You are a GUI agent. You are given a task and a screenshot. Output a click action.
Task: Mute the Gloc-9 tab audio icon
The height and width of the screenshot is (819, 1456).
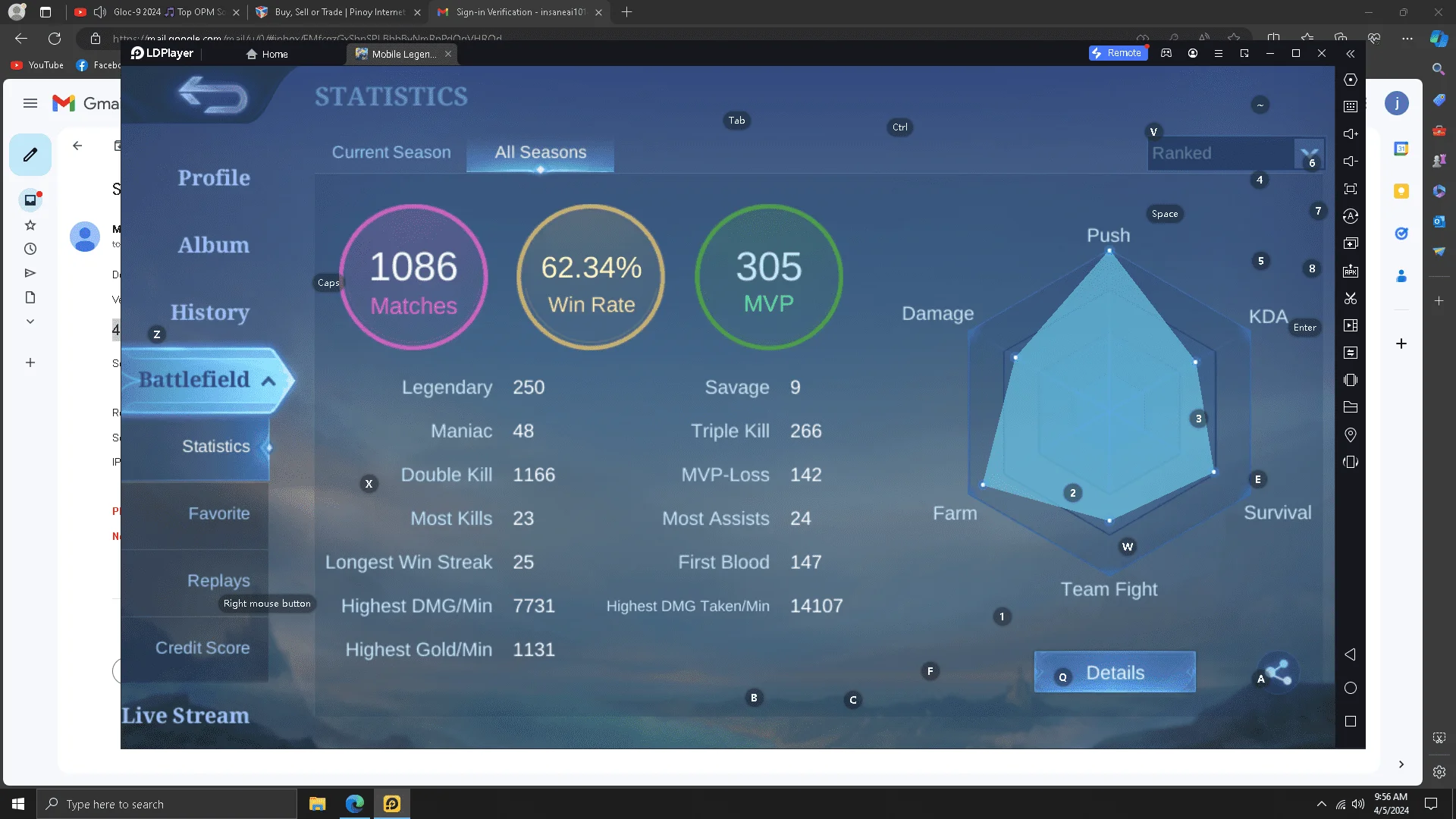(x=100, y=12)
